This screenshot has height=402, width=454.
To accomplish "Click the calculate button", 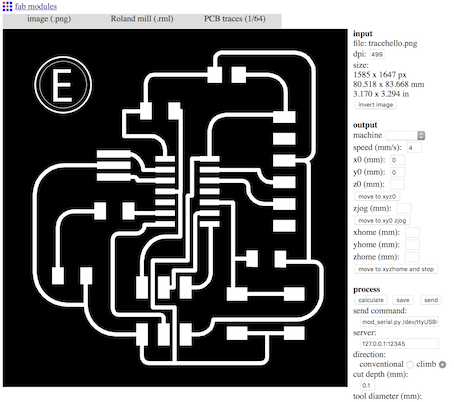I will tap(371, 300).
